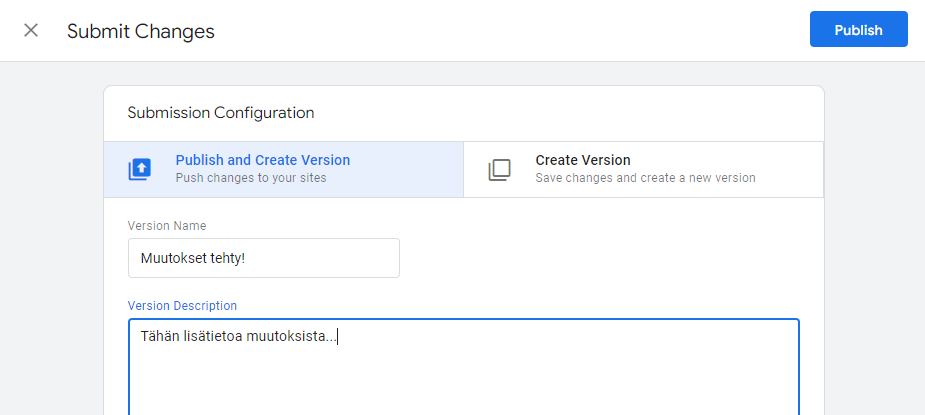
Task: Click inside the Version Description text area
Action: tap(464, 367)
